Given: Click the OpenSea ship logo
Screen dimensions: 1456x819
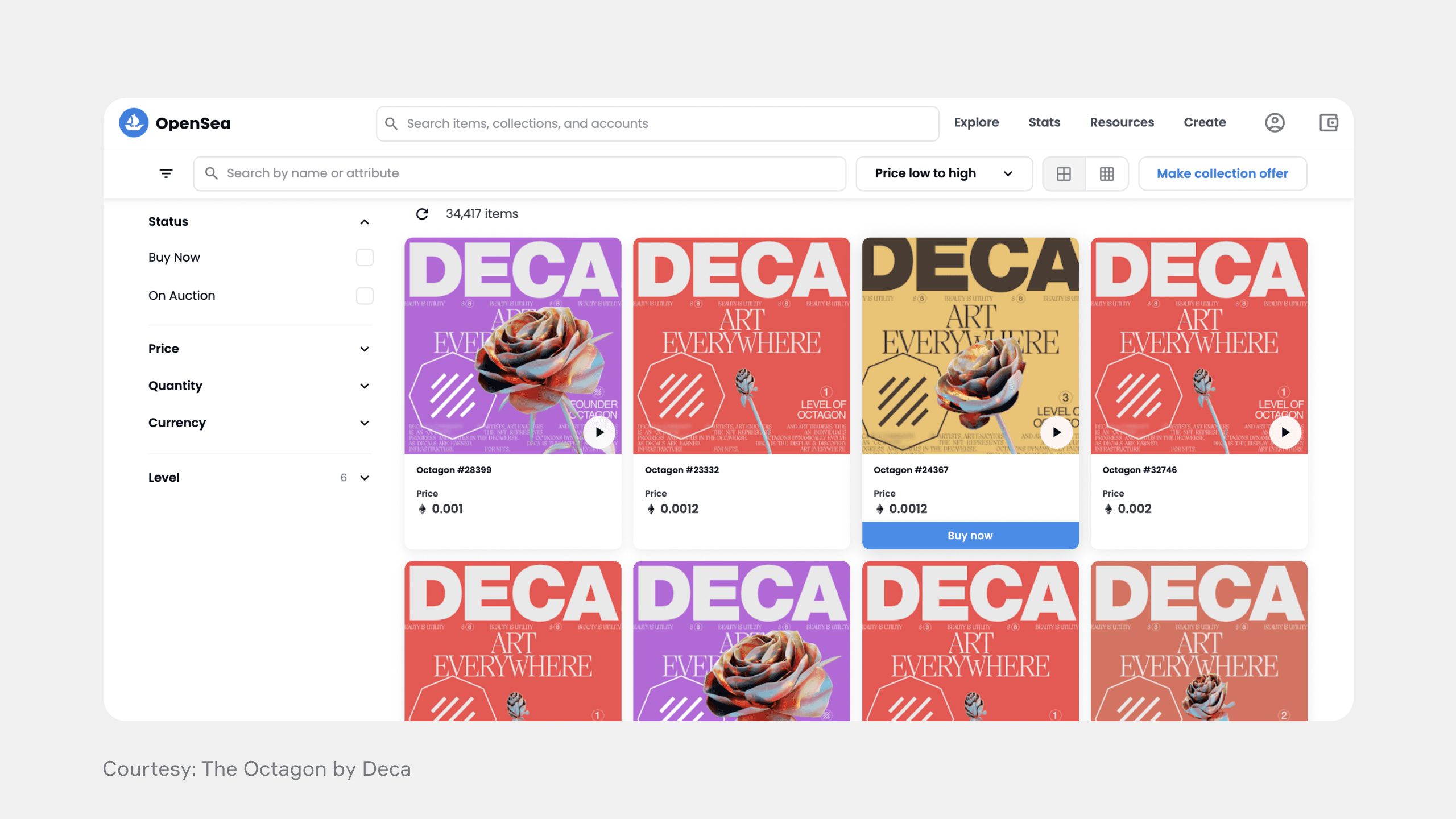Looking at the screenshot, I should [x=134, y=123].
